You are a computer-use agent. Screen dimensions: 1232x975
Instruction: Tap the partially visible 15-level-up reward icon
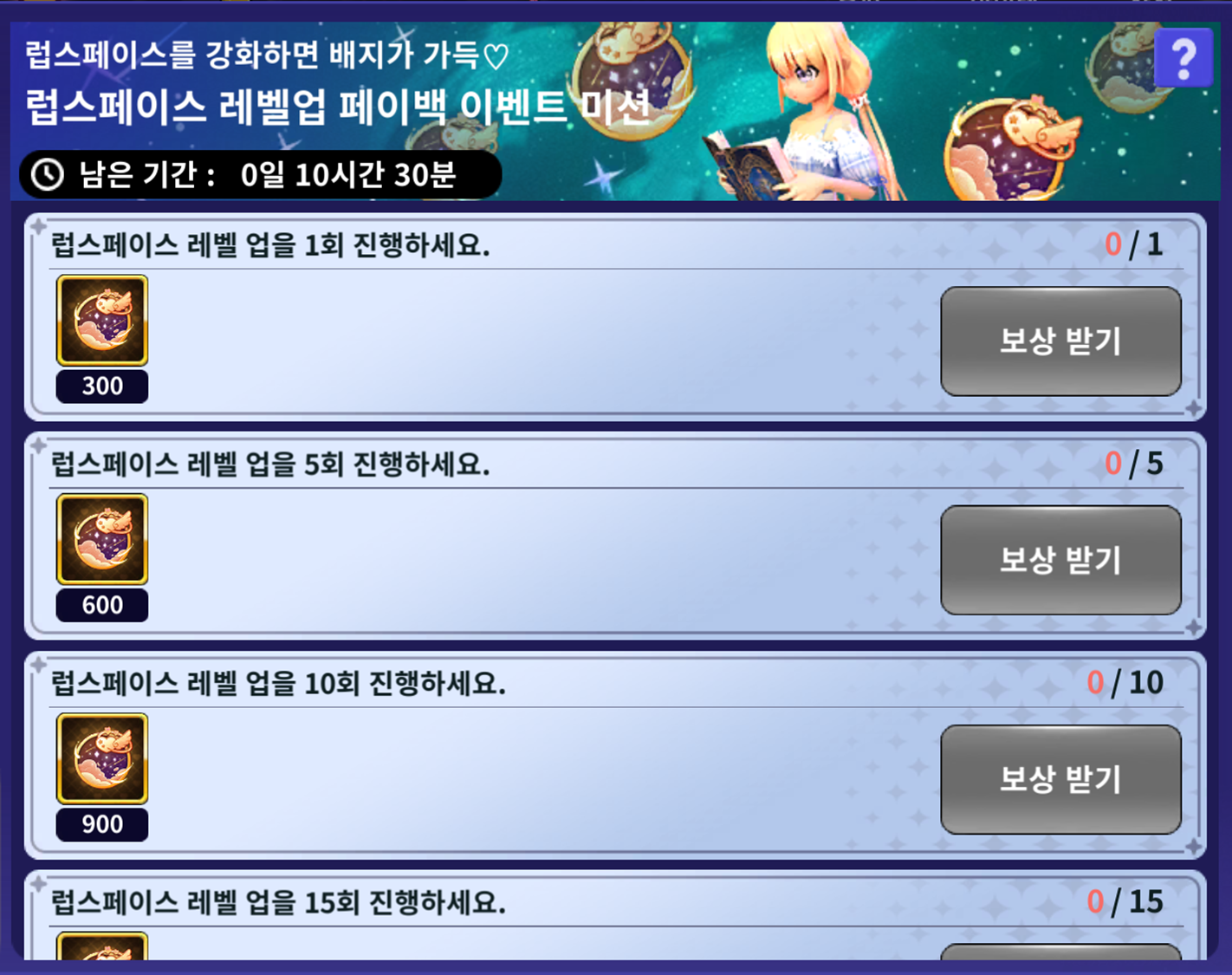click(102, 946)
